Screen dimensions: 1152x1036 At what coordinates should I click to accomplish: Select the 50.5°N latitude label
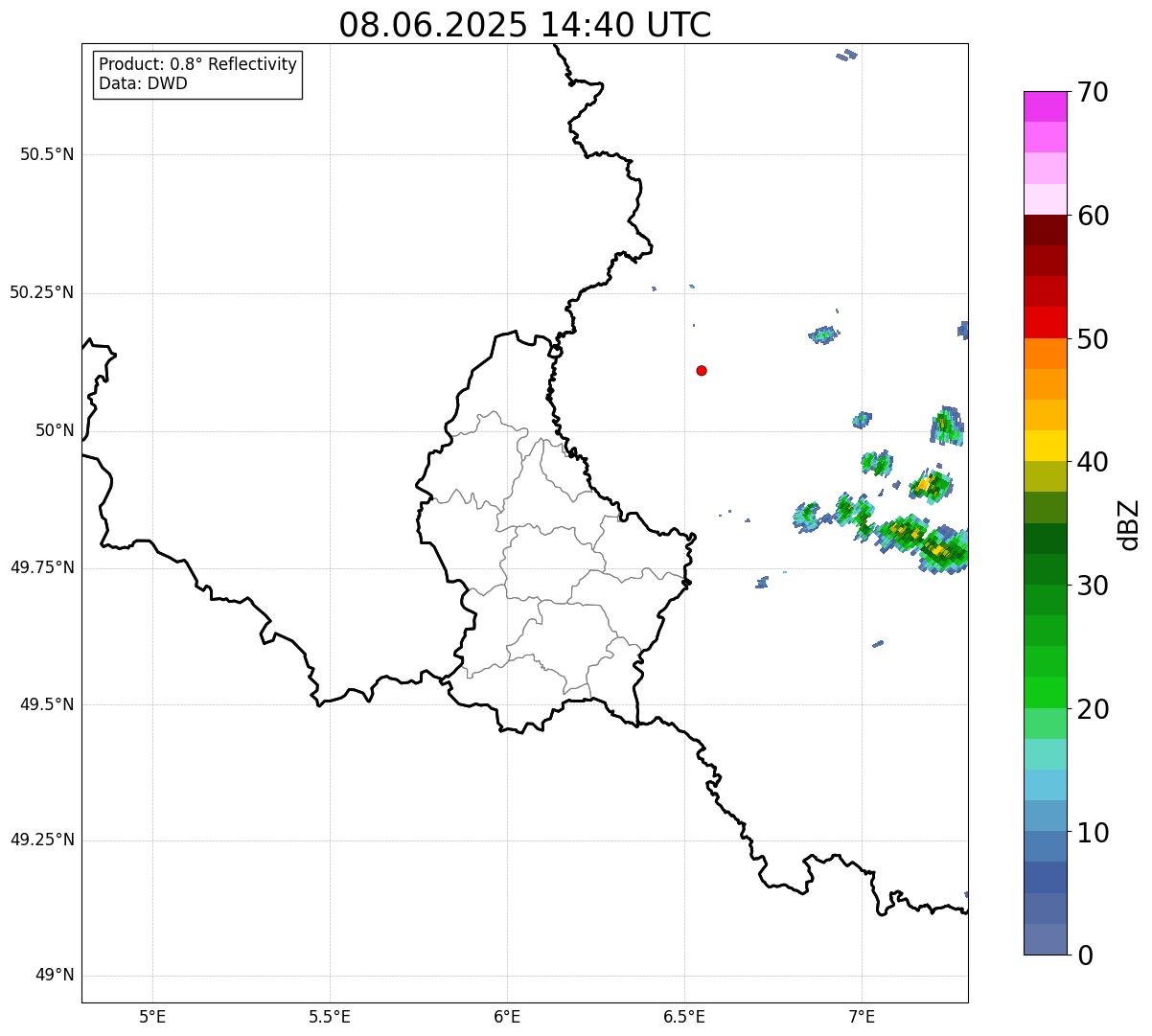[47, 154]
